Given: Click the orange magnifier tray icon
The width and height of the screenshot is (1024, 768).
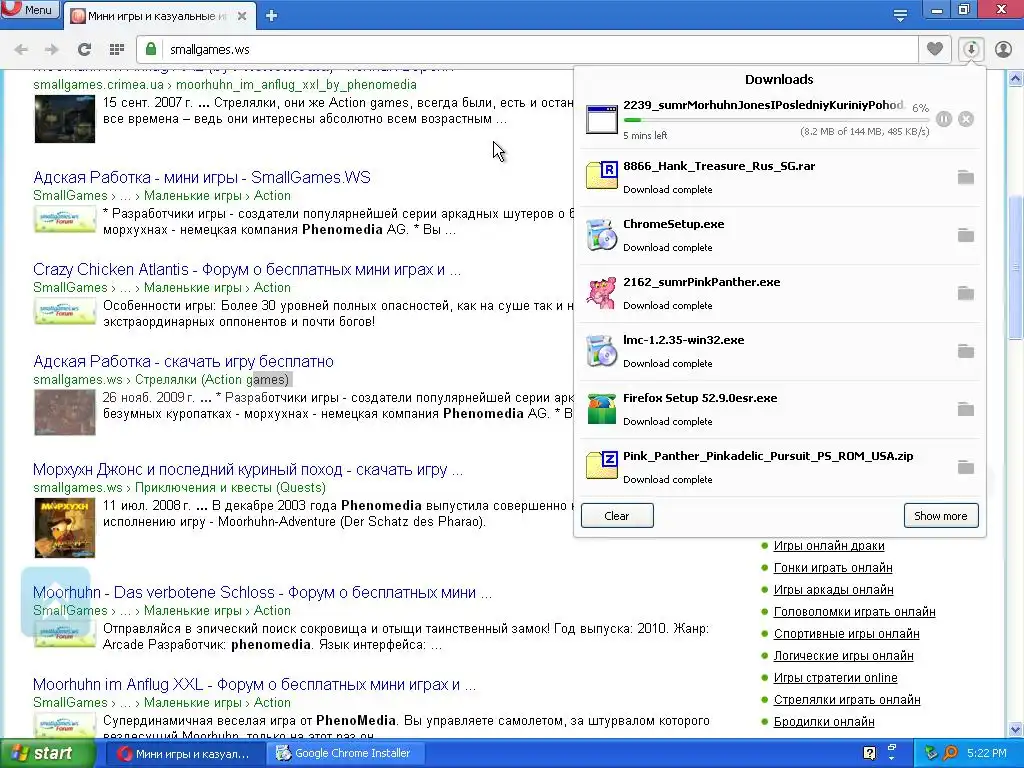Looking at the screenshot, I should pyautogui.click(x=950, y=753).
